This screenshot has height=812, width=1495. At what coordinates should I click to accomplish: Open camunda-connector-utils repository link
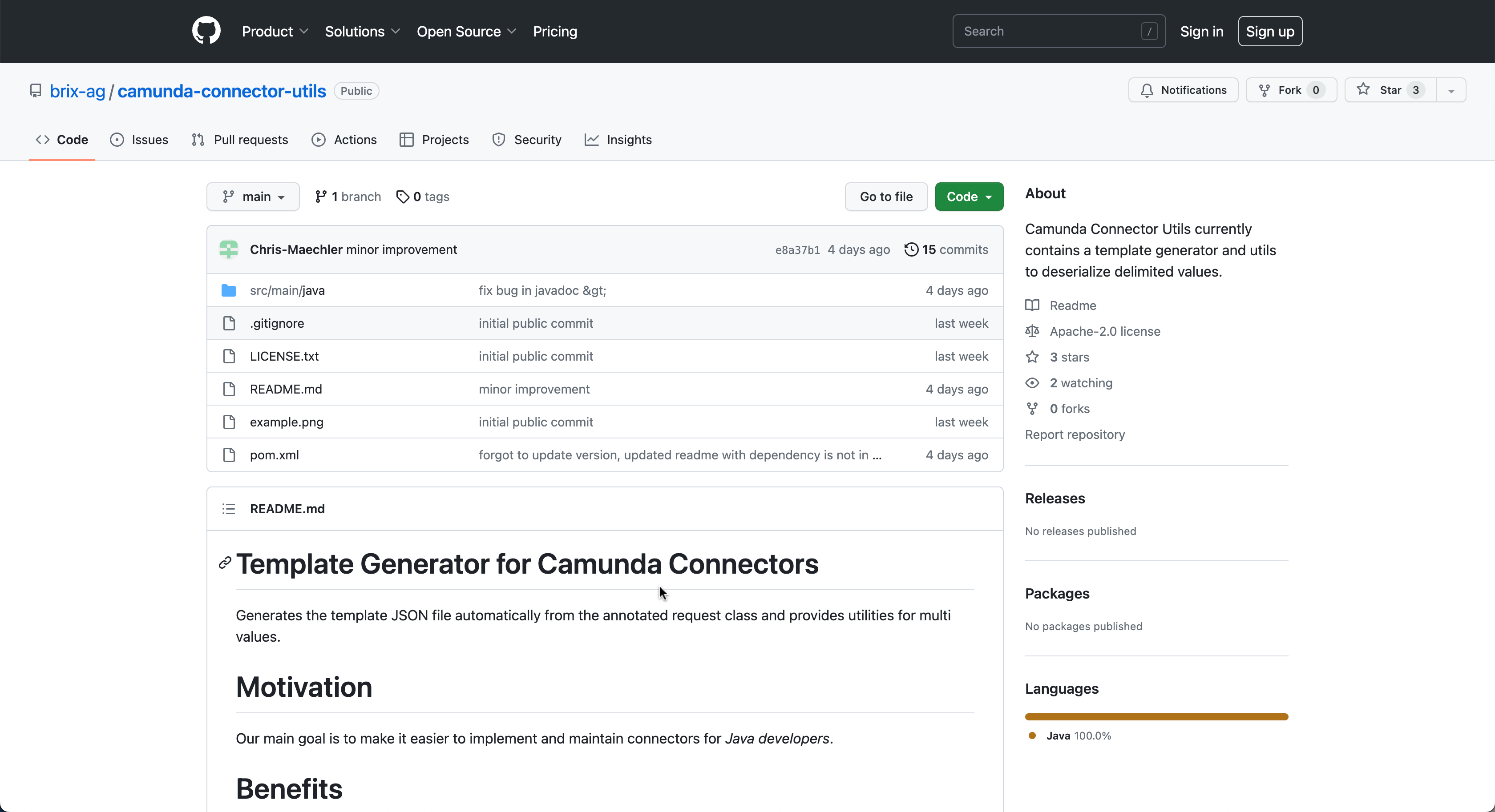pyautogui.click(x=222, y=91)
